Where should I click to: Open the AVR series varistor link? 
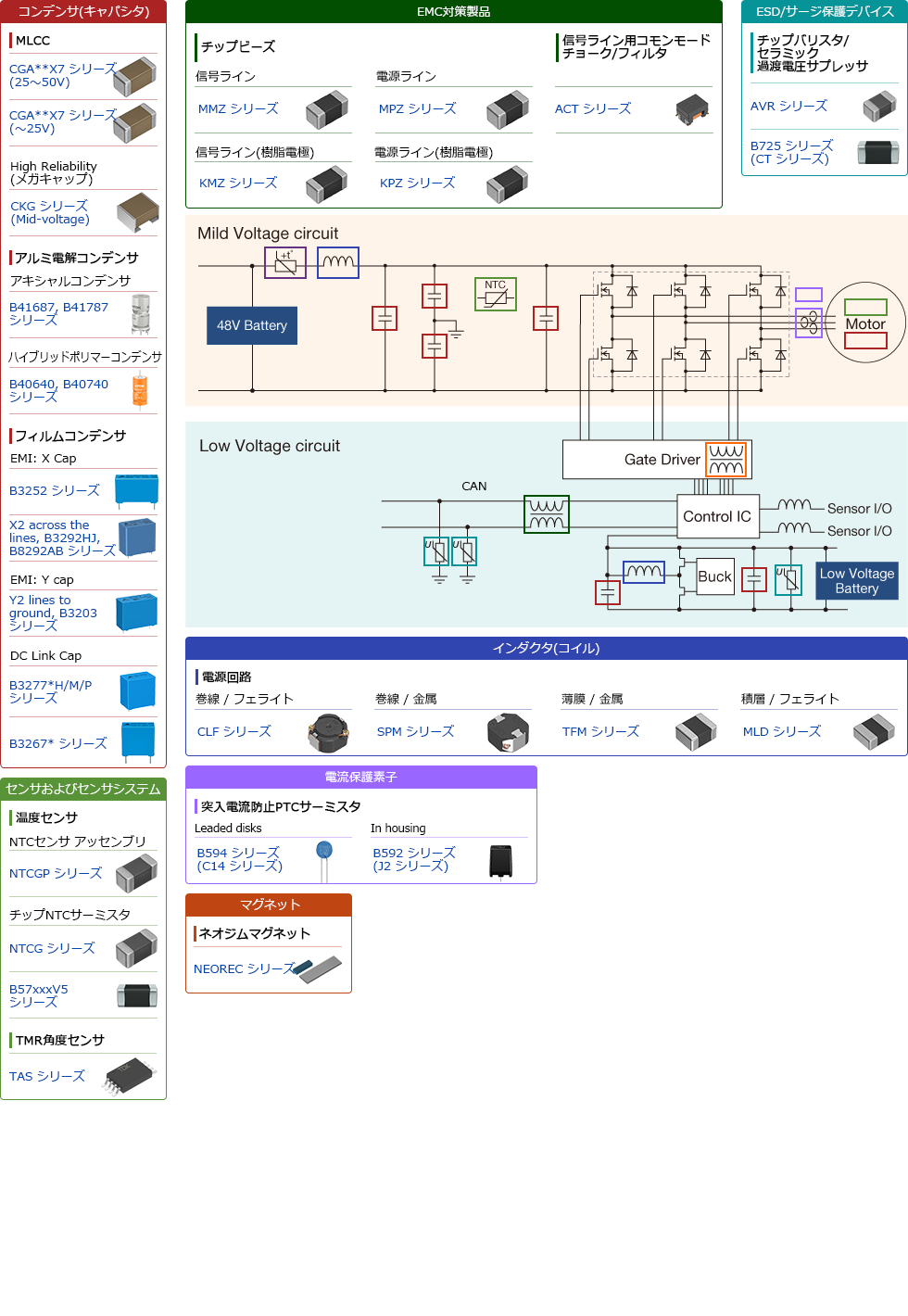click(788, 107)
